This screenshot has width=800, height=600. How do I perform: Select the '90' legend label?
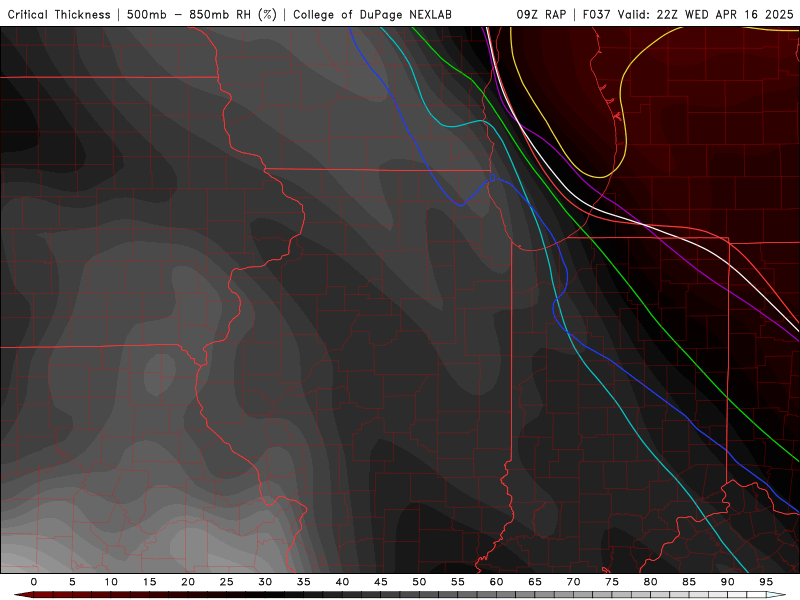pyautogui.click(x=728, y=582)
